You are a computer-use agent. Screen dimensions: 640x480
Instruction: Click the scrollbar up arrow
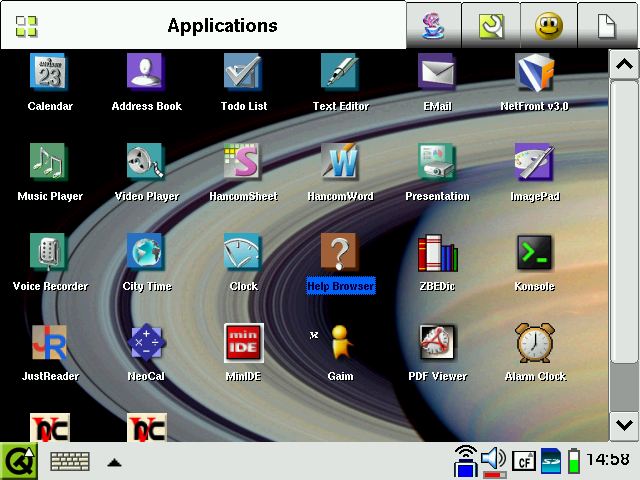624,64
